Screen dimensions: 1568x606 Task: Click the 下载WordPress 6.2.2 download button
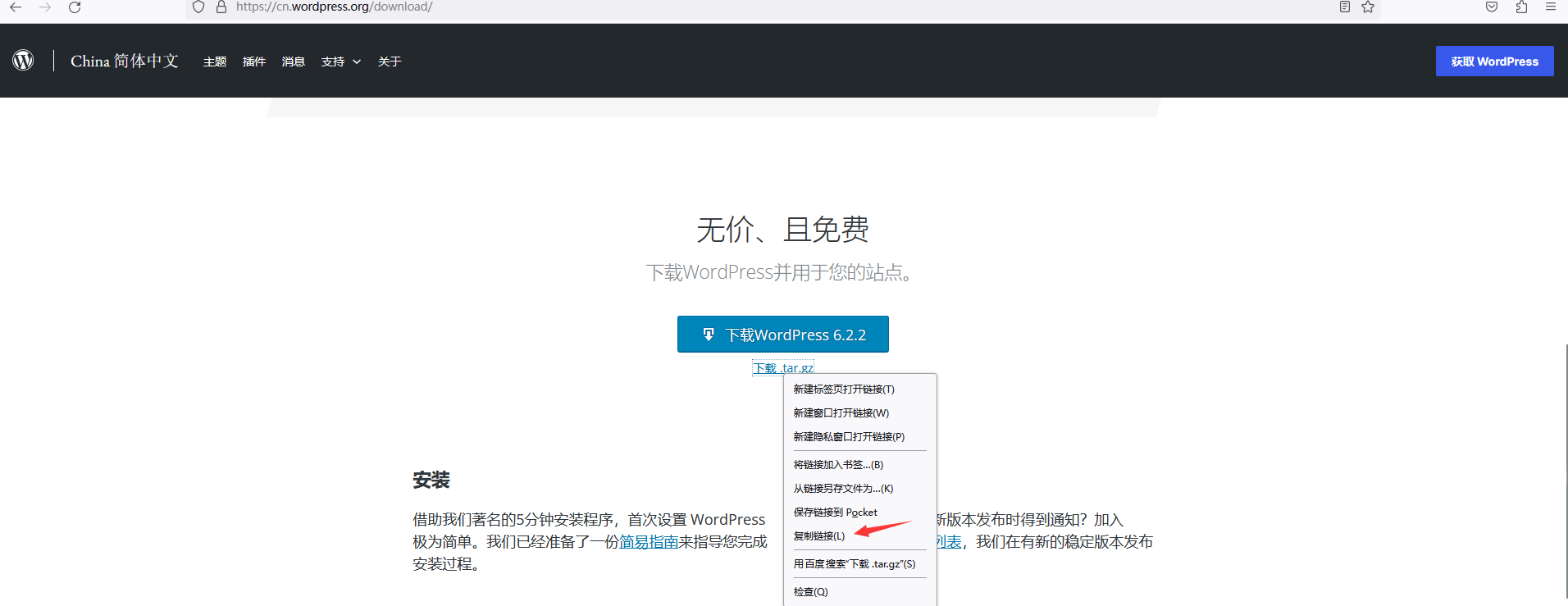tap(783, 335)
